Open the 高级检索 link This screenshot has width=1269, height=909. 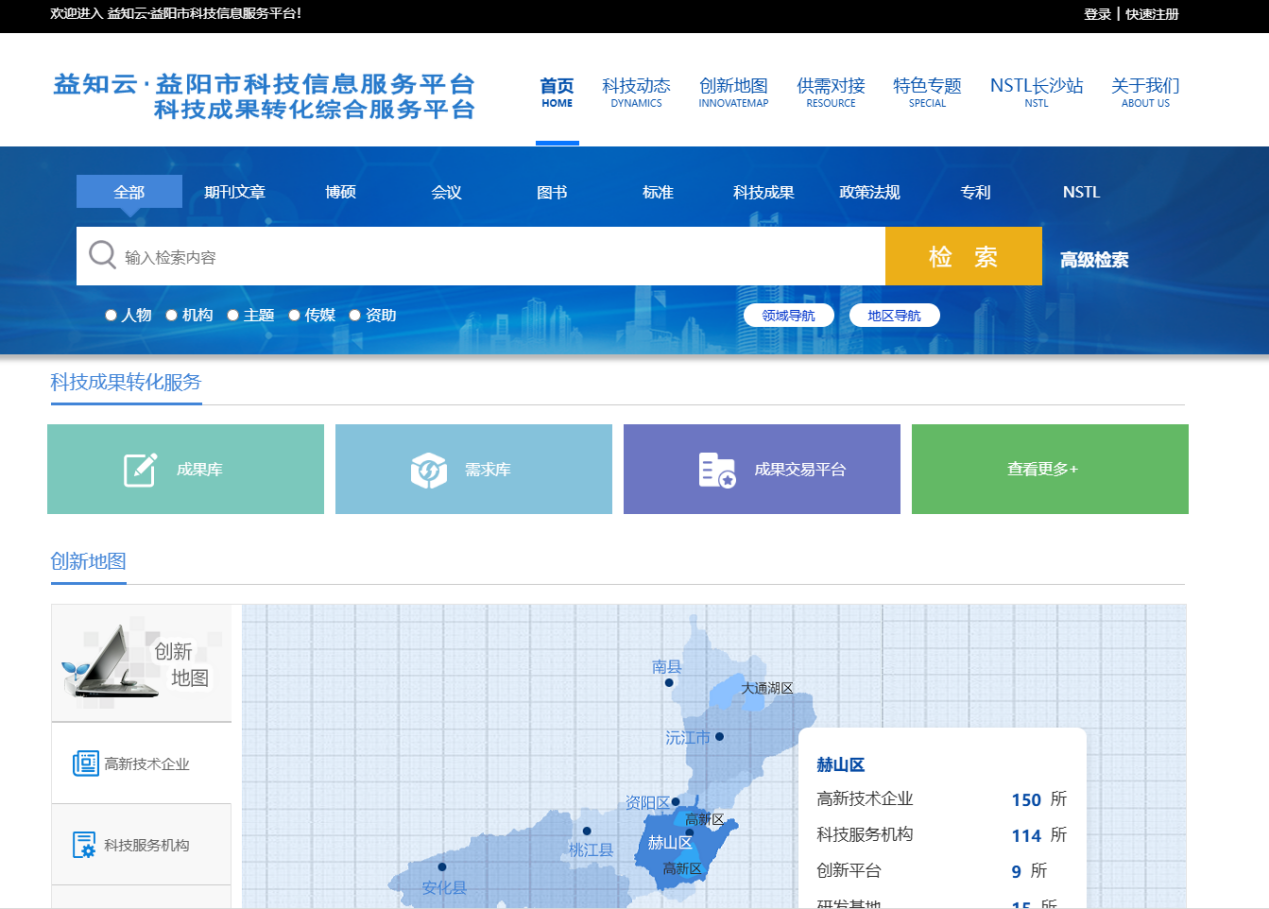click(1094, 260)
